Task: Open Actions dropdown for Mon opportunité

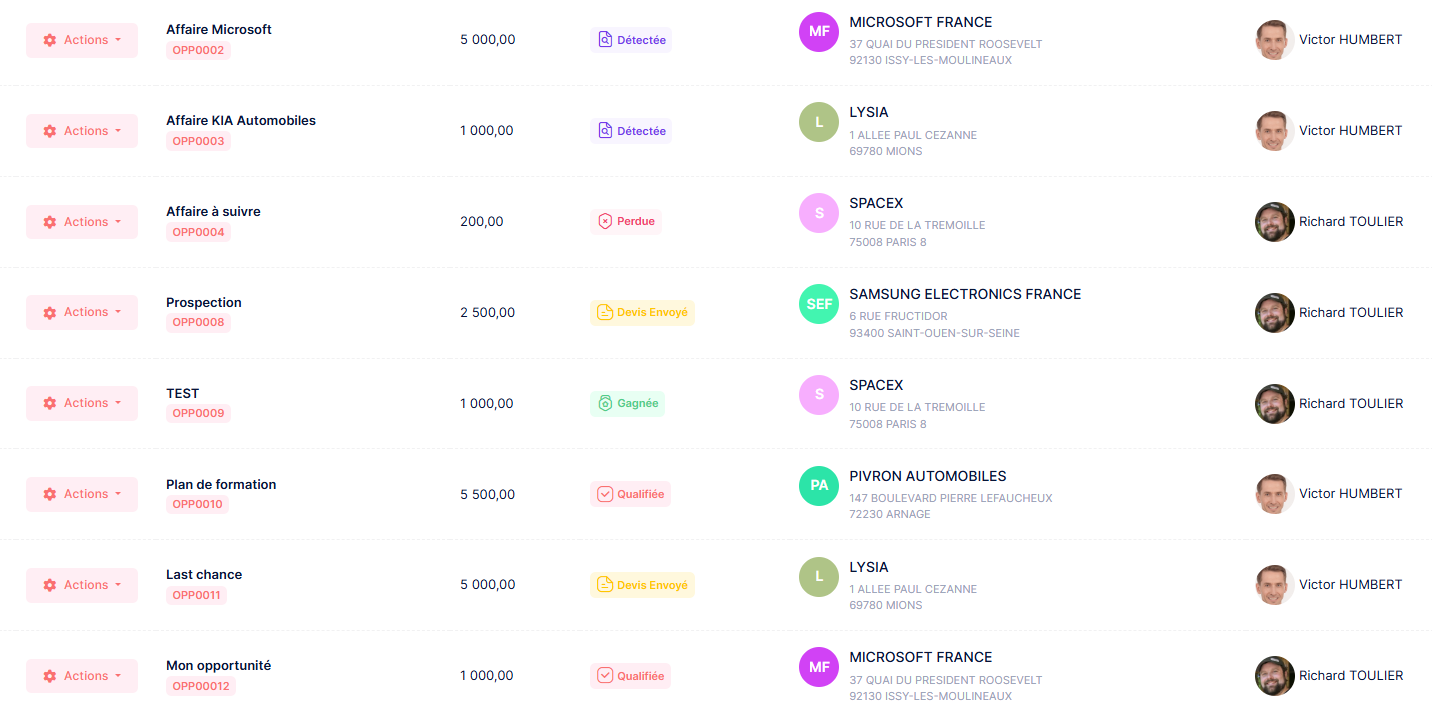Action: pyautogui.click(x=82, y=676)
